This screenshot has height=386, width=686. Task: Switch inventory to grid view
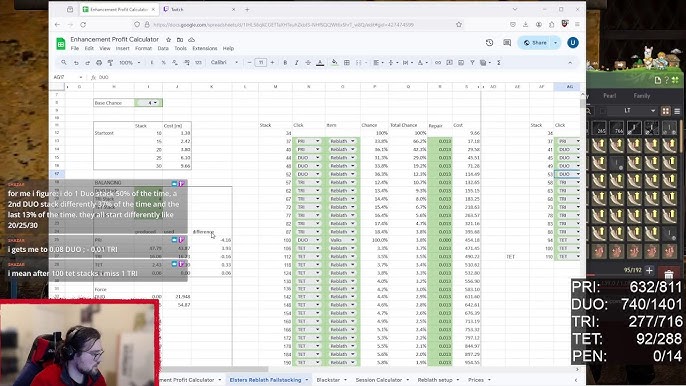[665, 111]
